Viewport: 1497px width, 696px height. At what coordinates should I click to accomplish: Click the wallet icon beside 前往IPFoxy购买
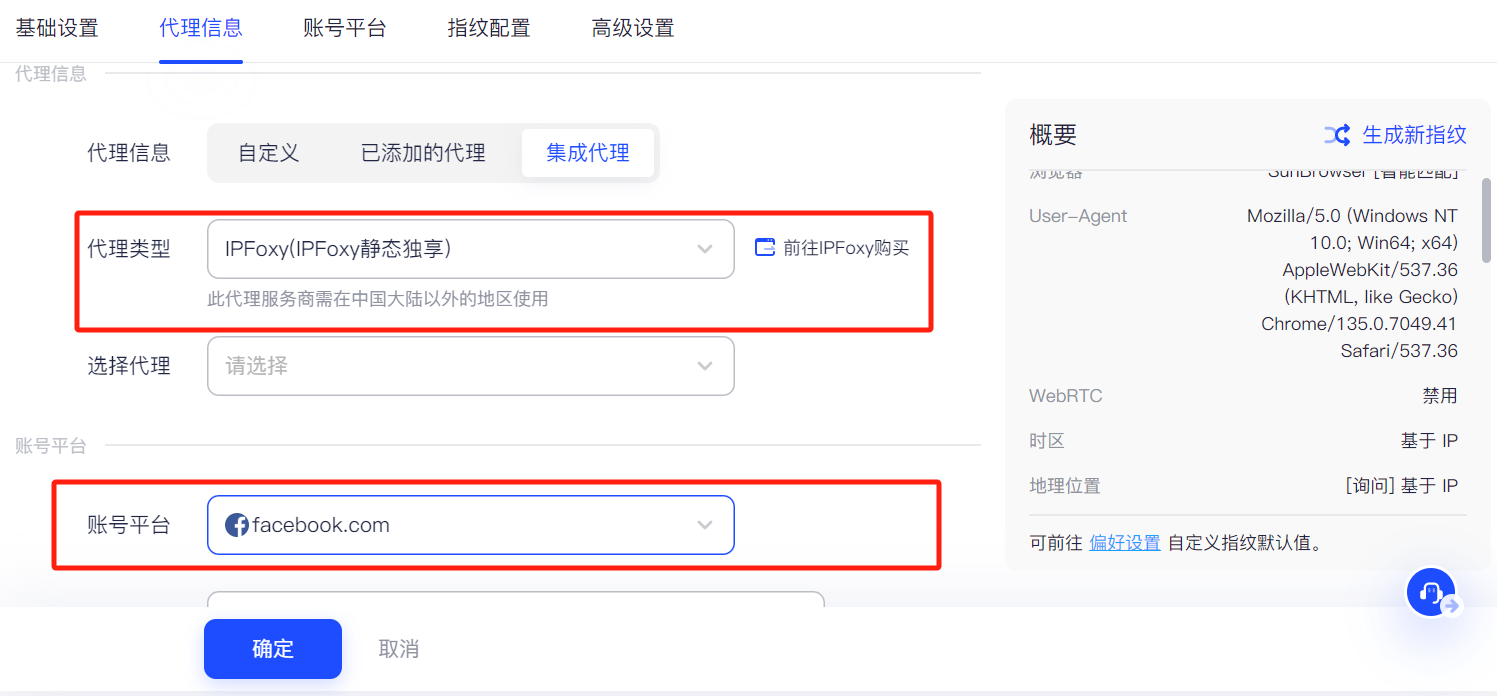(x=765, y=248)
